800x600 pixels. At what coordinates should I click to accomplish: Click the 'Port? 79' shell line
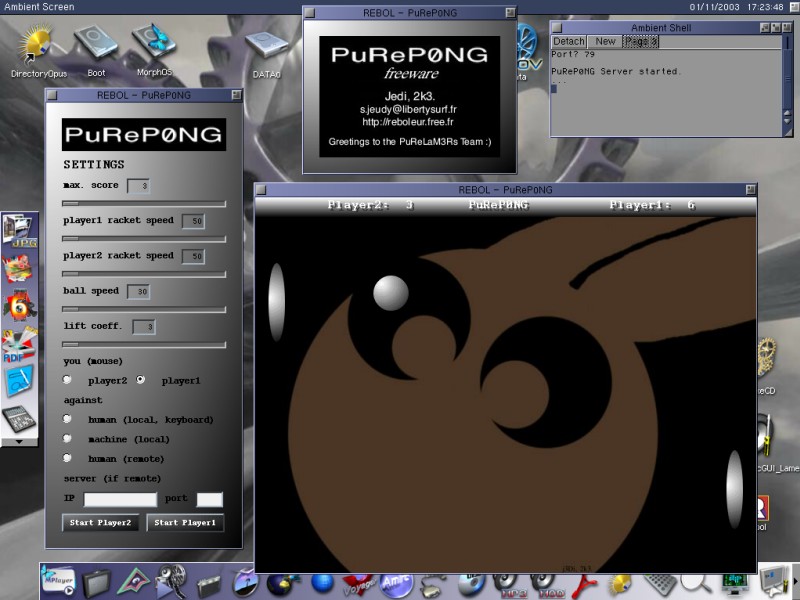pyautogui.click(x=573, y=54)
